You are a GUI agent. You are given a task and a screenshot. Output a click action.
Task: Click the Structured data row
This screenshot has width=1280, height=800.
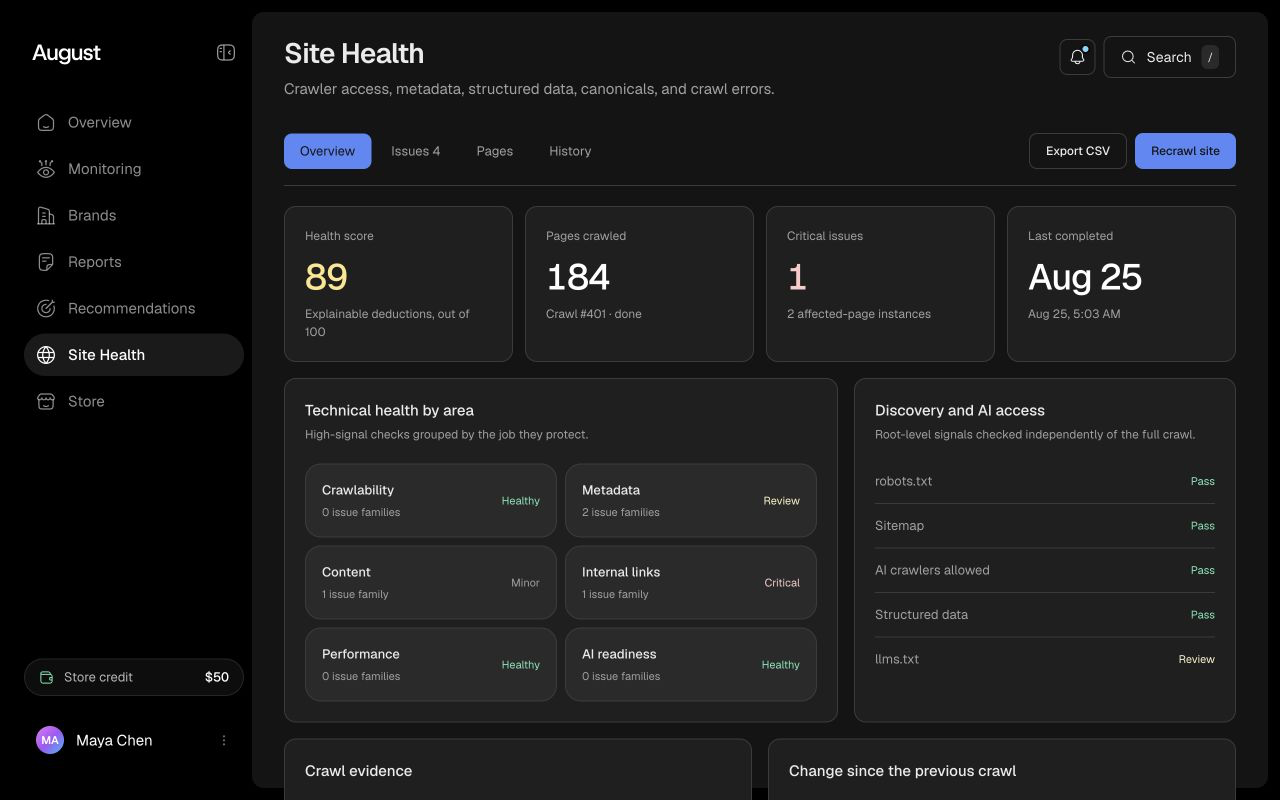[1045, 615]
